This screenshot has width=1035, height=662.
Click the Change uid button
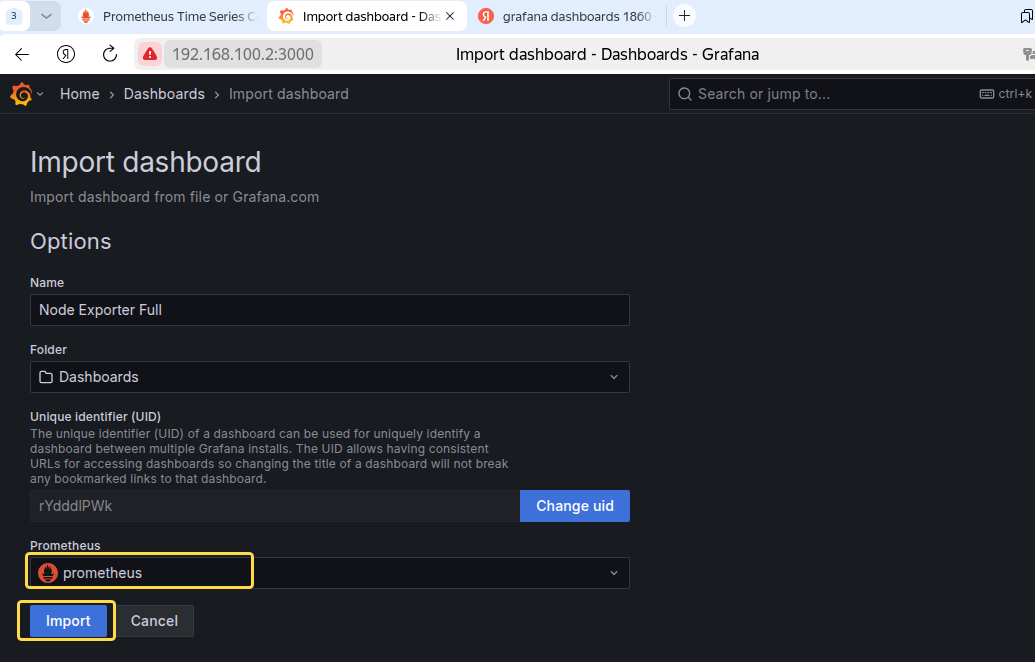point(575,506)
